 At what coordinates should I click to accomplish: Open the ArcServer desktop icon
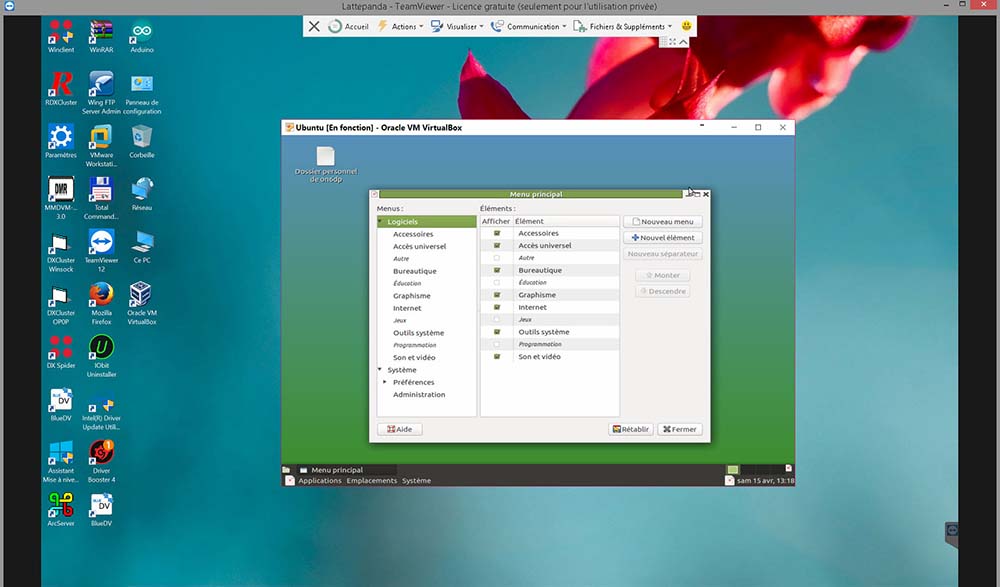[x=61, y=510]
